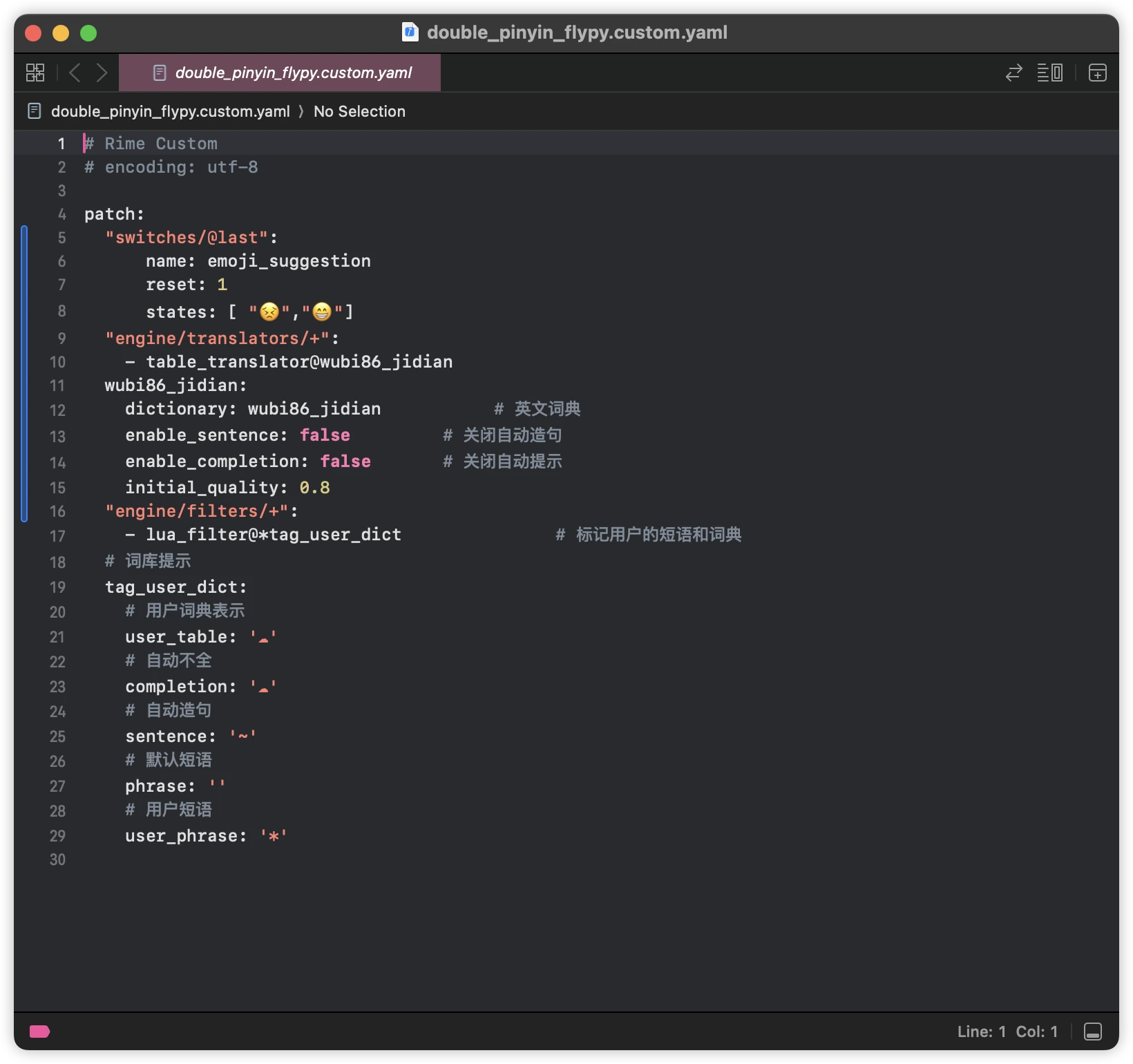Add a new editor split pane
This screenshot has height=1064, width=1133.
point(1098,73)
